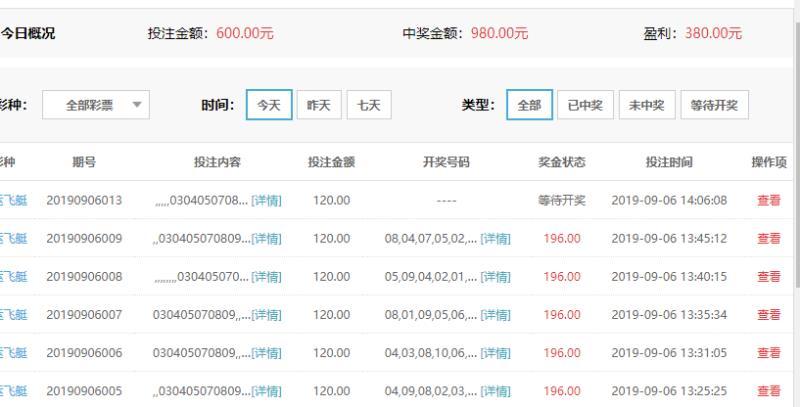Screen dimensions: 800x407
Task: Click the 196.00 prize for period 20190906005
Action: (x=562, y=391)
